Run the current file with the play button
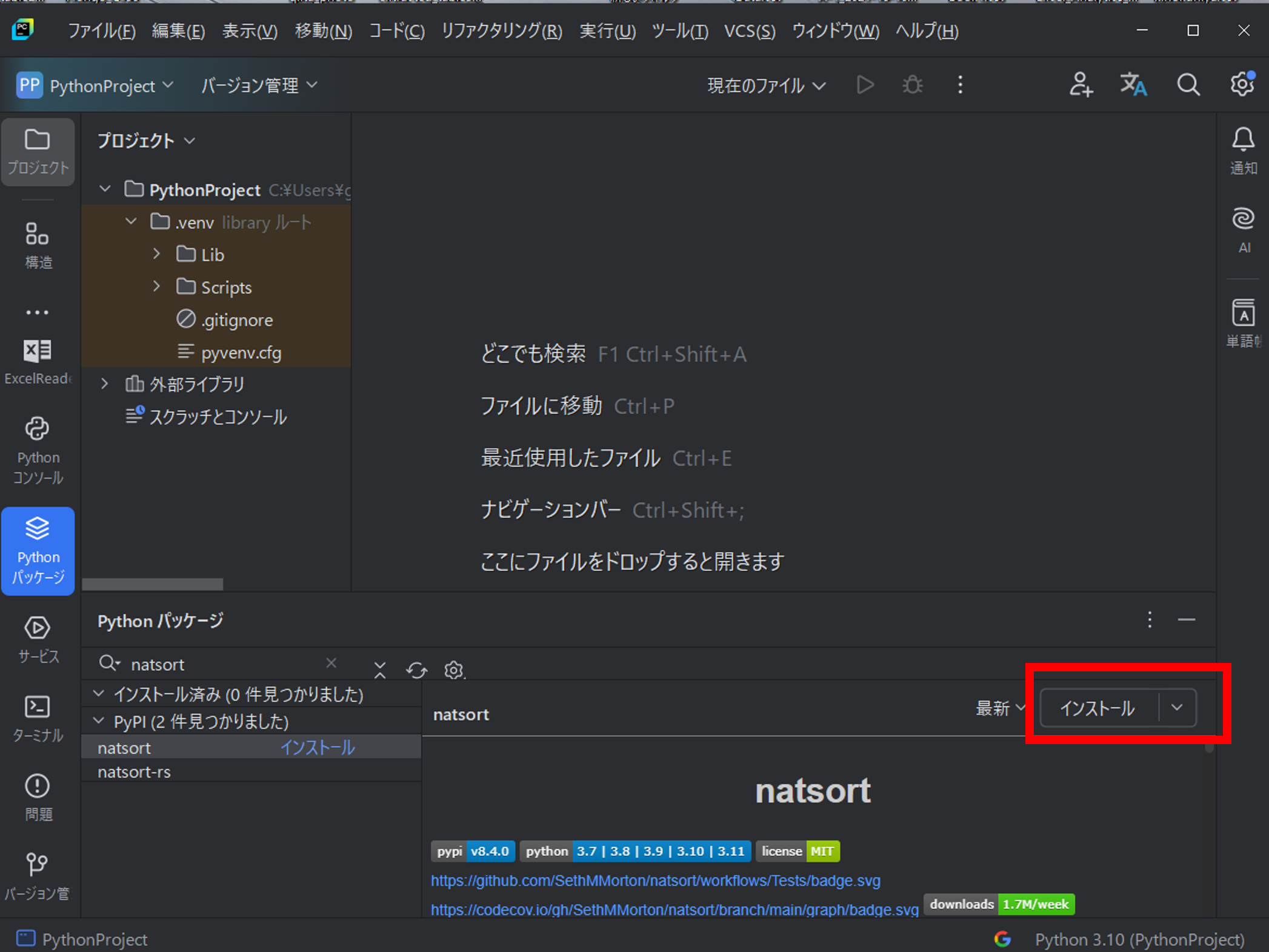Image resolution: width=1269 pixels, height=952 pixels. (865, 85)
